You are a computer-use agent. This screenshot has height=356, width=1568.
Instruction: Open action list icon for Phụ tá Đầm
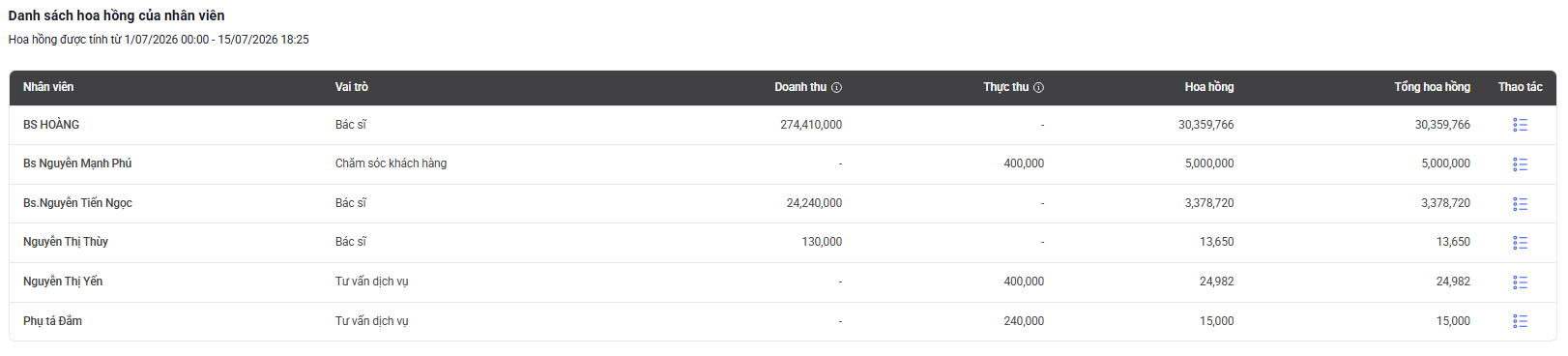click(x=1520, y=321)
